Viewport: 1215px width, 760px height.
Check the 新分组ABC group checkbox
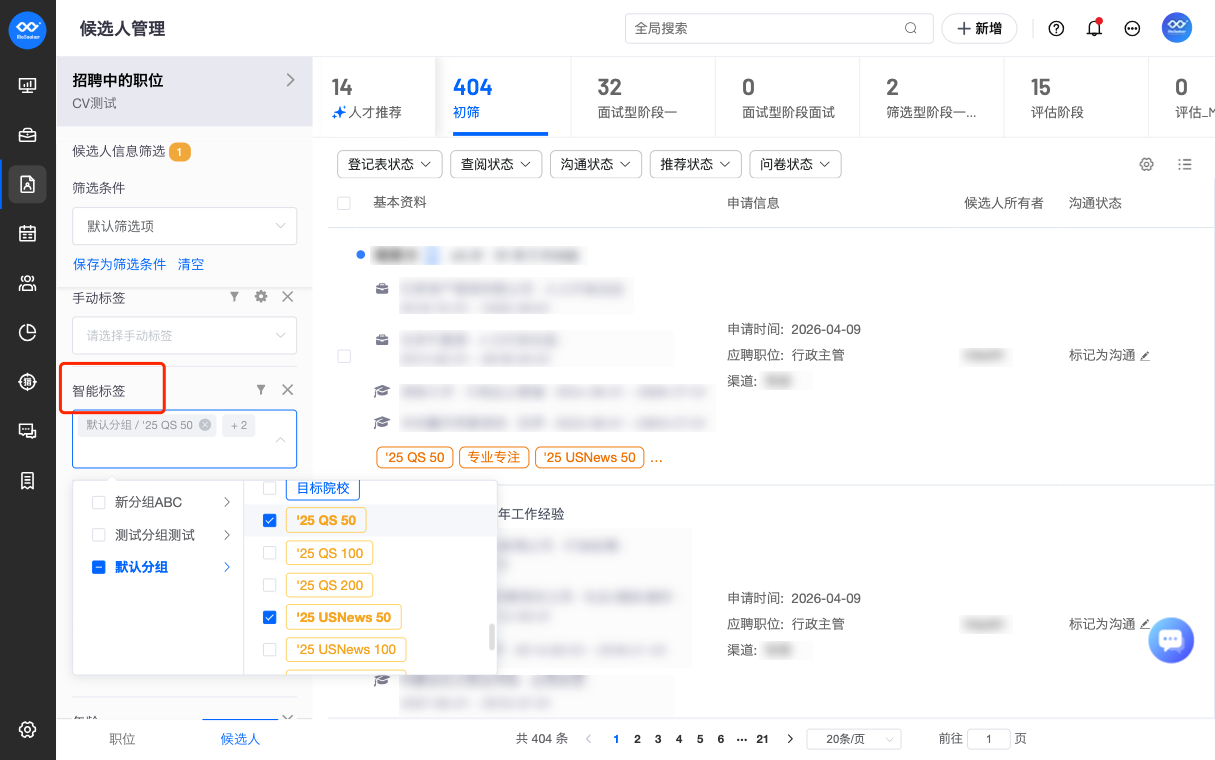click(98, 502)
